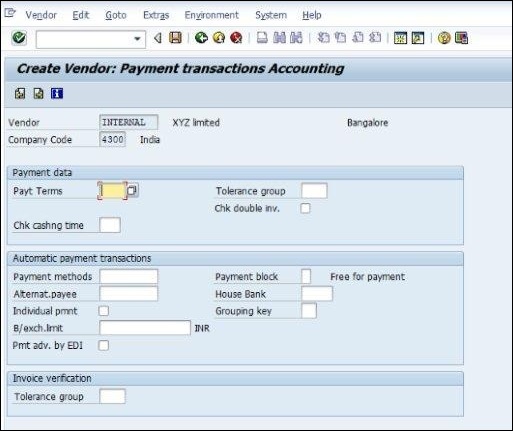Viewport: 513px width, 431px height.
Task: Click the Payment data Tolerance group field
Action: pos(314,191)
